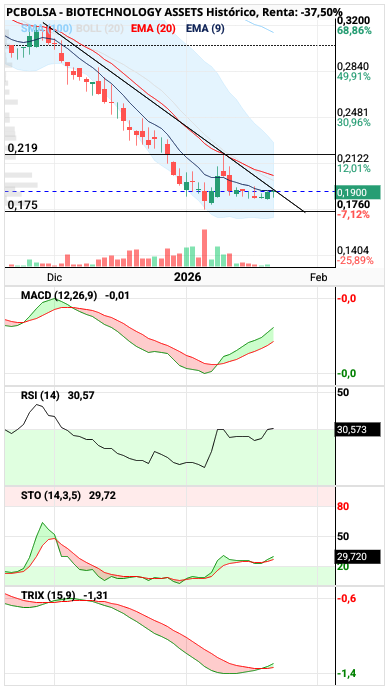The image size is (389, 690).
Task: Click the MACD (12,26,9) indicator title
Action: pyautogui.click(x=59, y=295)
